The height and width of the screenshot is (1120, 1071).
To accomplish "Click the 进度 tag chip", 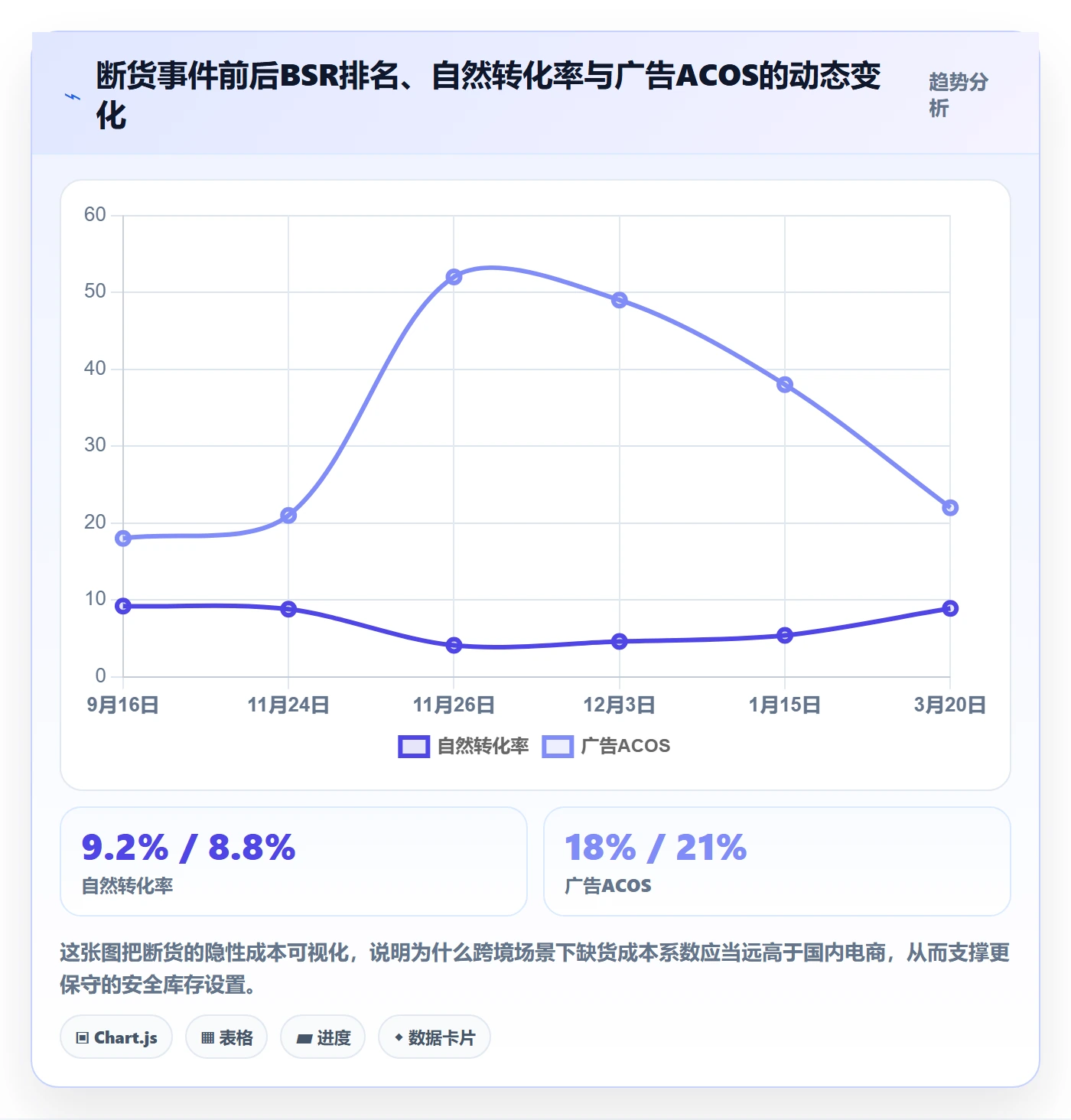I will pos(323,1037).
